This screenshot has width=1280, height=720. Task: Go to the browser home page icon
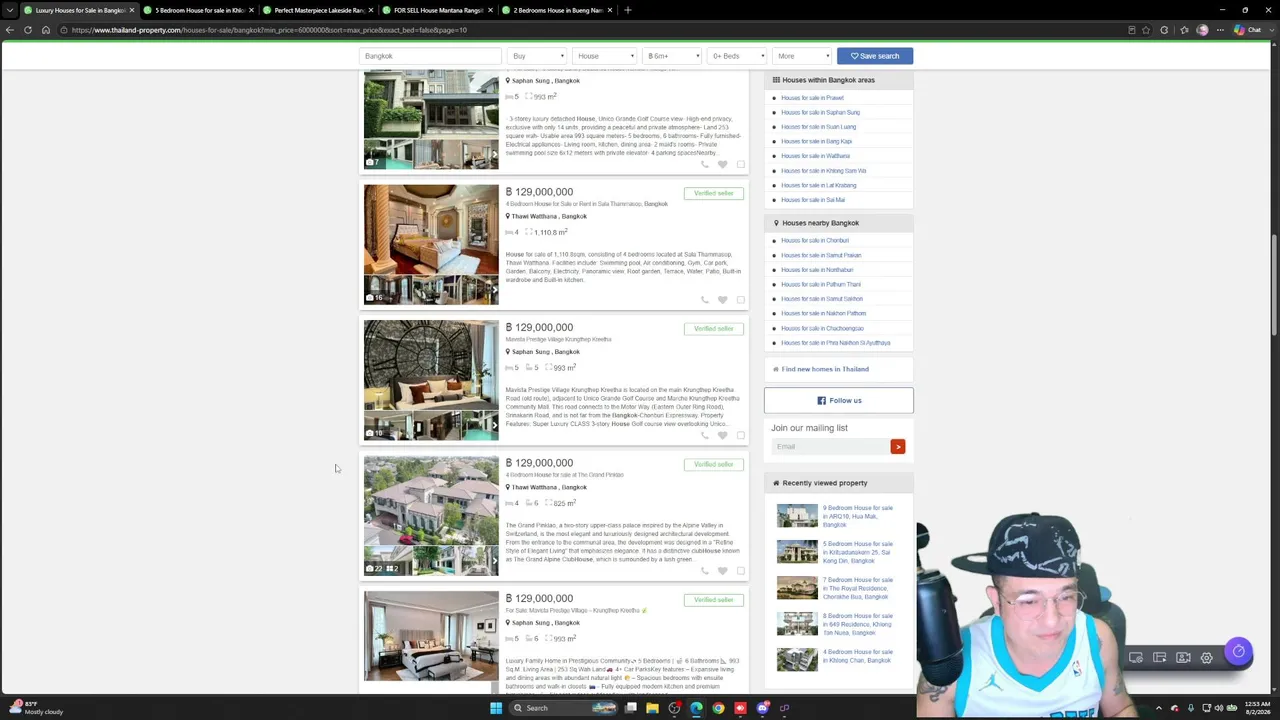click(x=46, y=30)
